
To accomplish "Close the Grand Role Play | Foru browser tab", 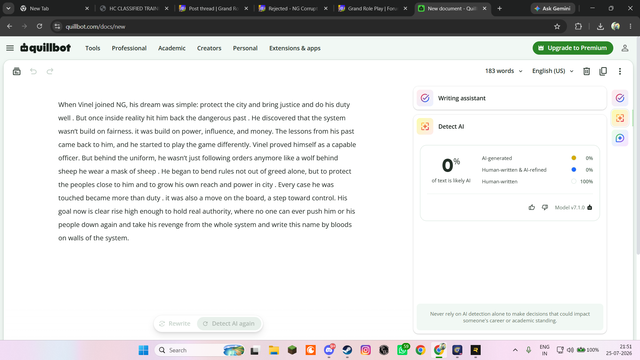I will click(405, 8).
